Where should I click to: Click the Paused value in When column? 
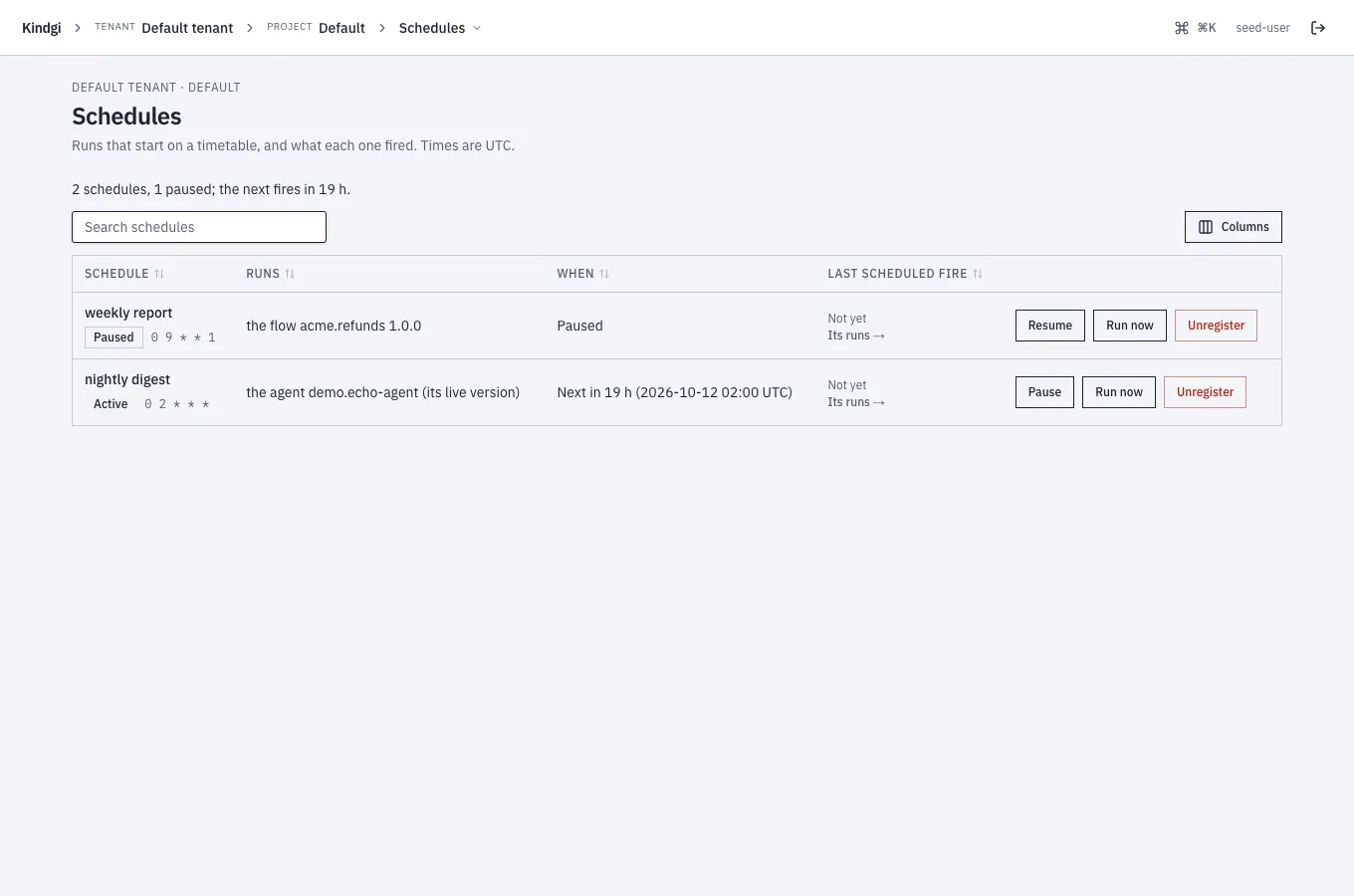[x=579, y=326]
